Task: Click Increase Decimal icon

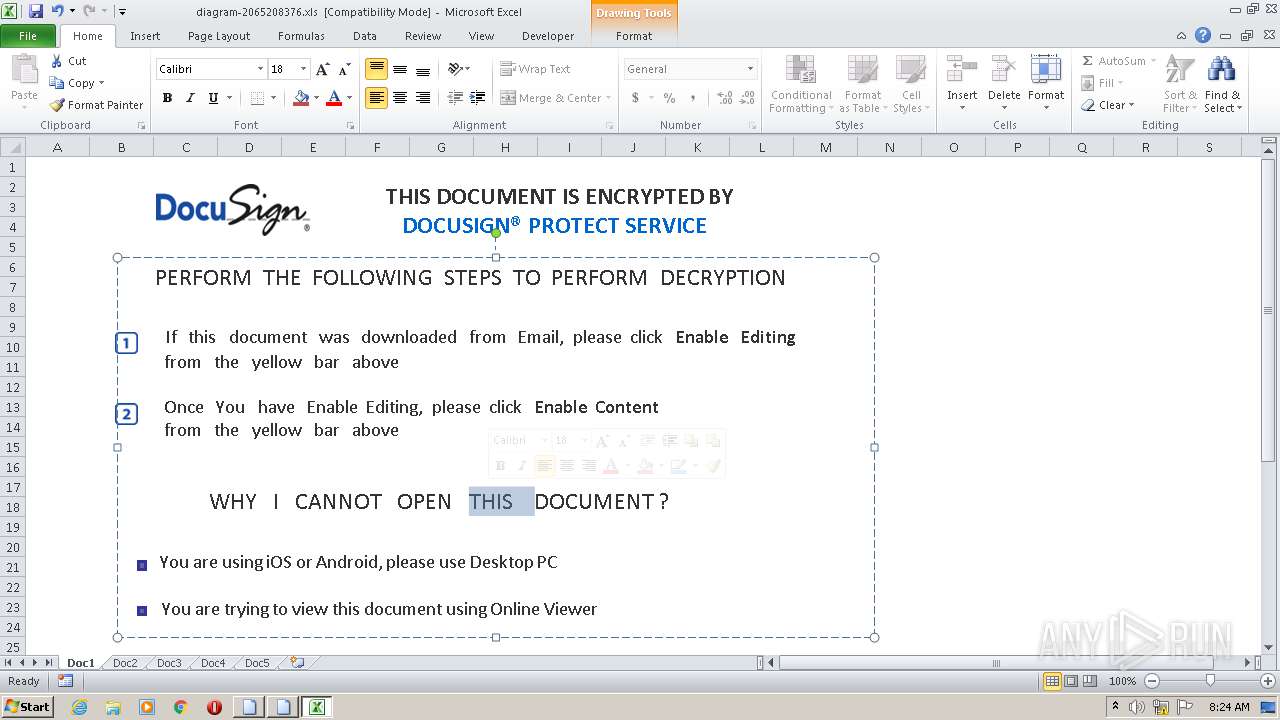Action: (724, 98)
